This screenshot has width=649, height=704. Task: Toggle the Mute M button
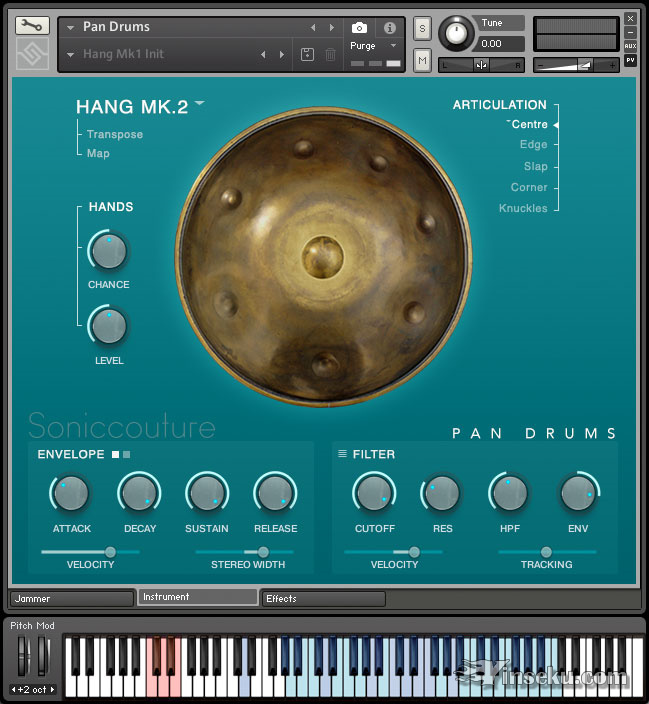pos(422,62)
